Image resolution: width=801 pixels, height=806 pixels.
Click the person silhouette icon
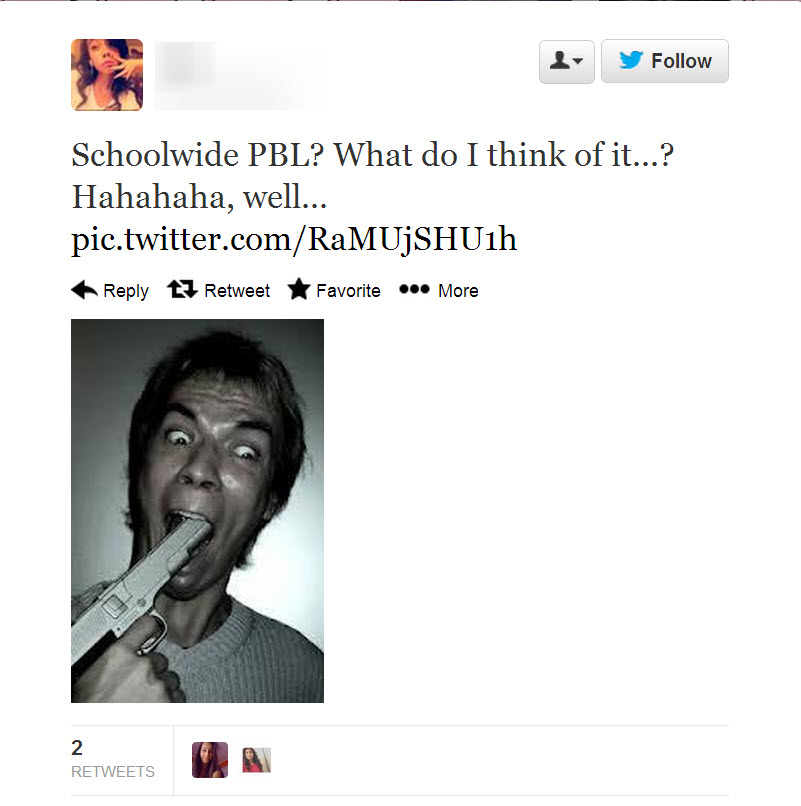pos(559,60)
